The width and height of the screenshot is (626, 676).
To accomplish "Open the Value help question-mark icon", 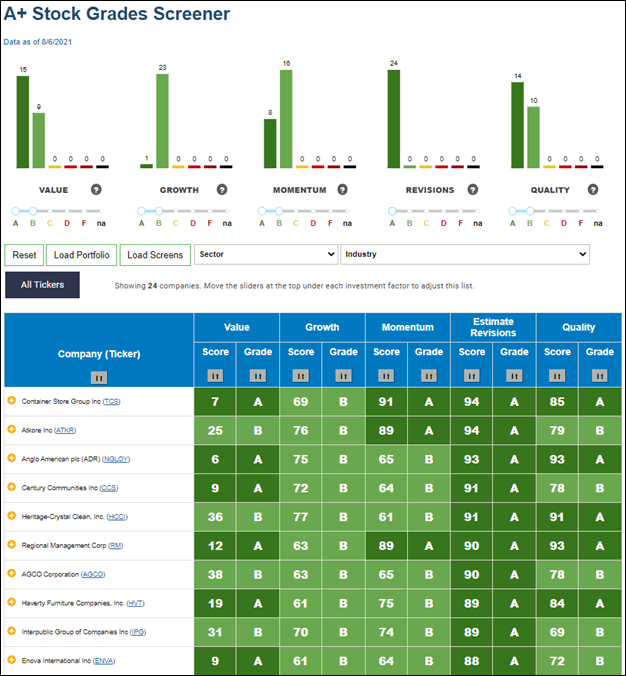I will pyautogui.click(x=96, y=190).
